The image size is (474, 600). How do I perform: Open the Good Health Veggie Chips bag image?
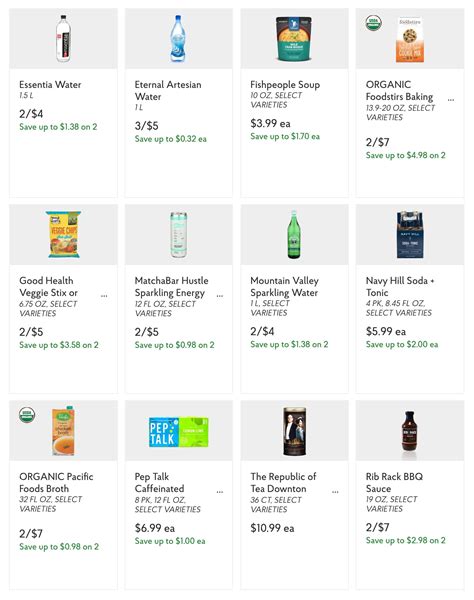point(64,234)
